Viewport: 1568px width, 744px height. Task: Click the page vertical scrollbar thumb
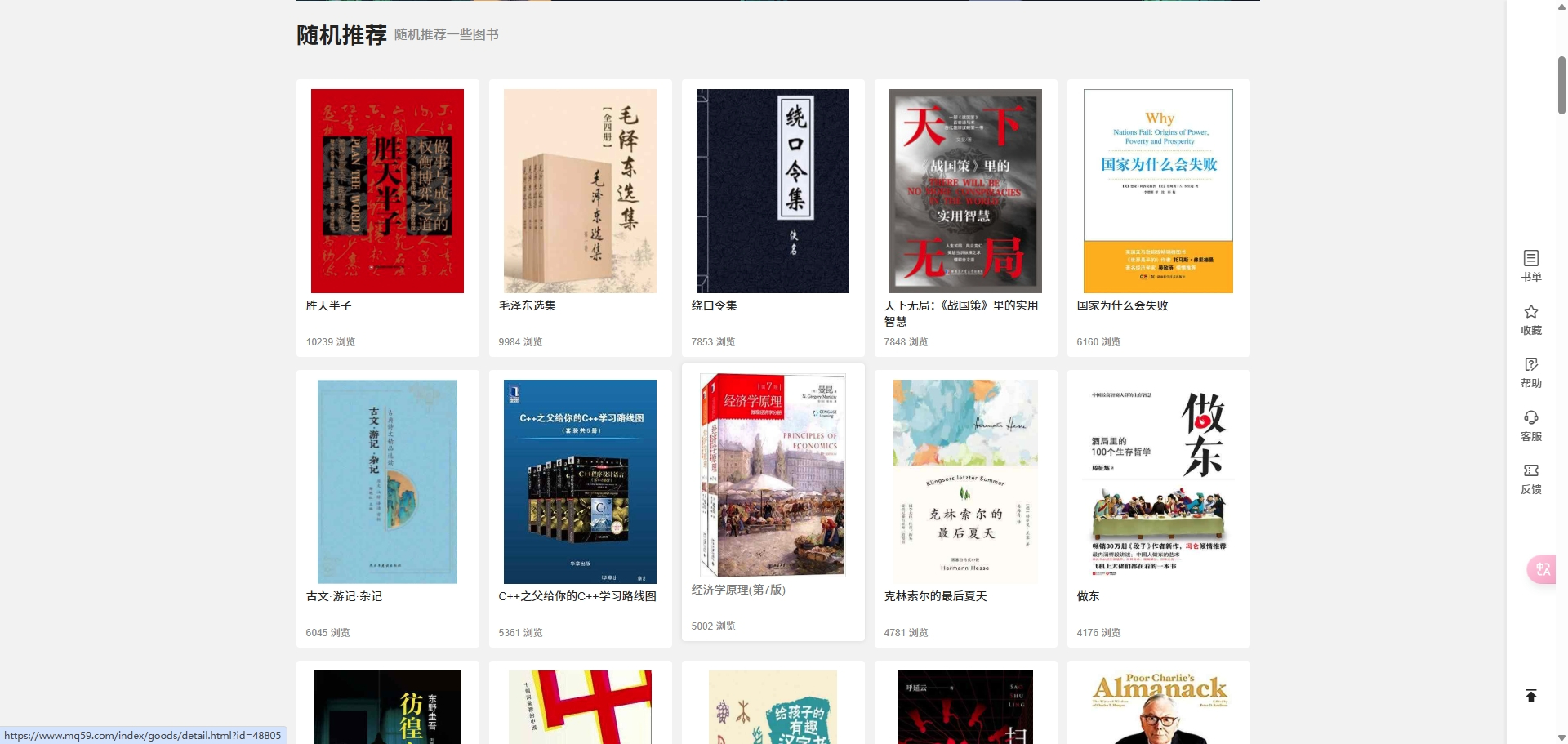pos(1561,85)
